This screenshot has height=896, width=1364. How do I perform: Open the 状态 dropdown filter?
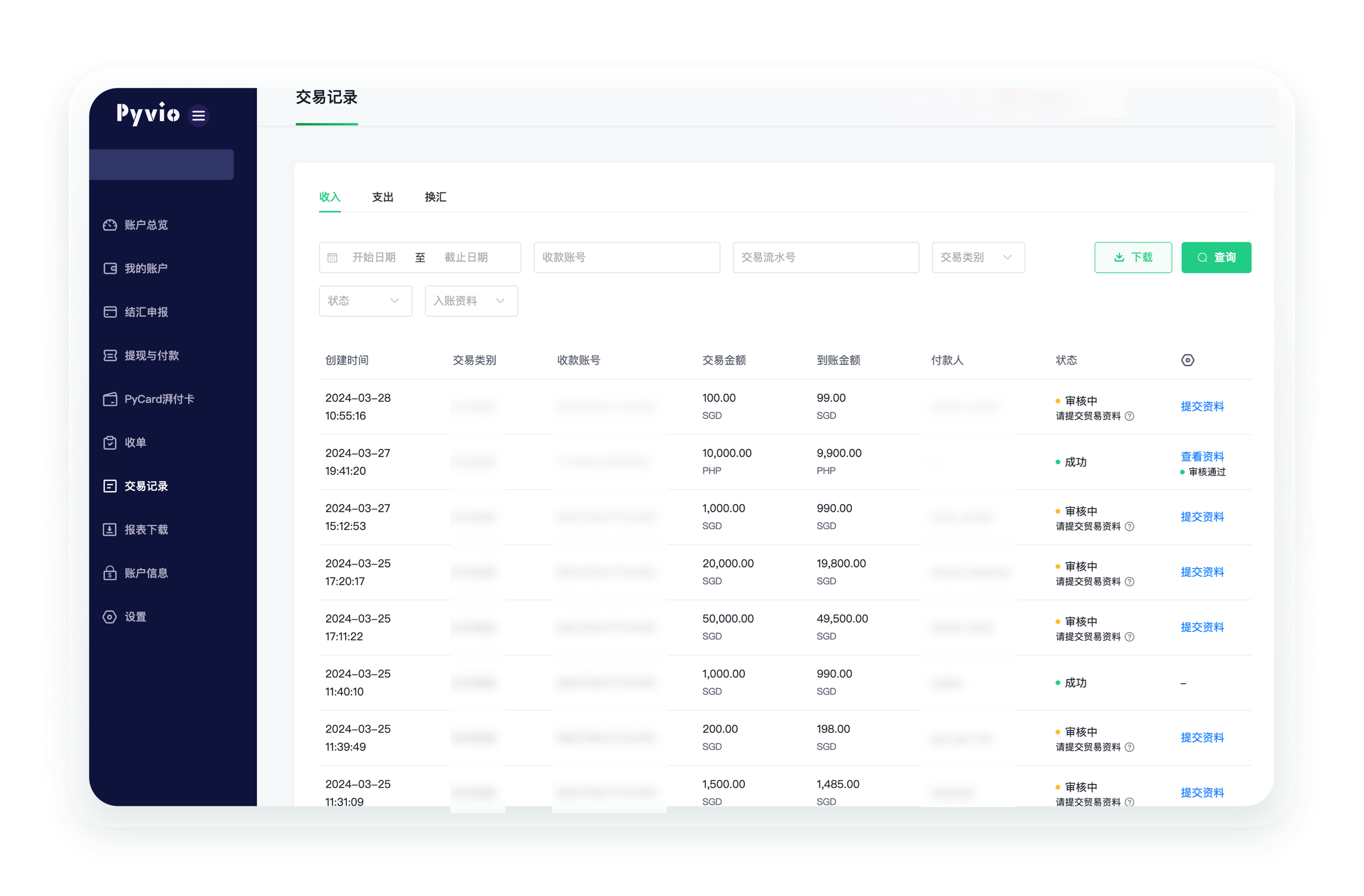pos(366,301)
